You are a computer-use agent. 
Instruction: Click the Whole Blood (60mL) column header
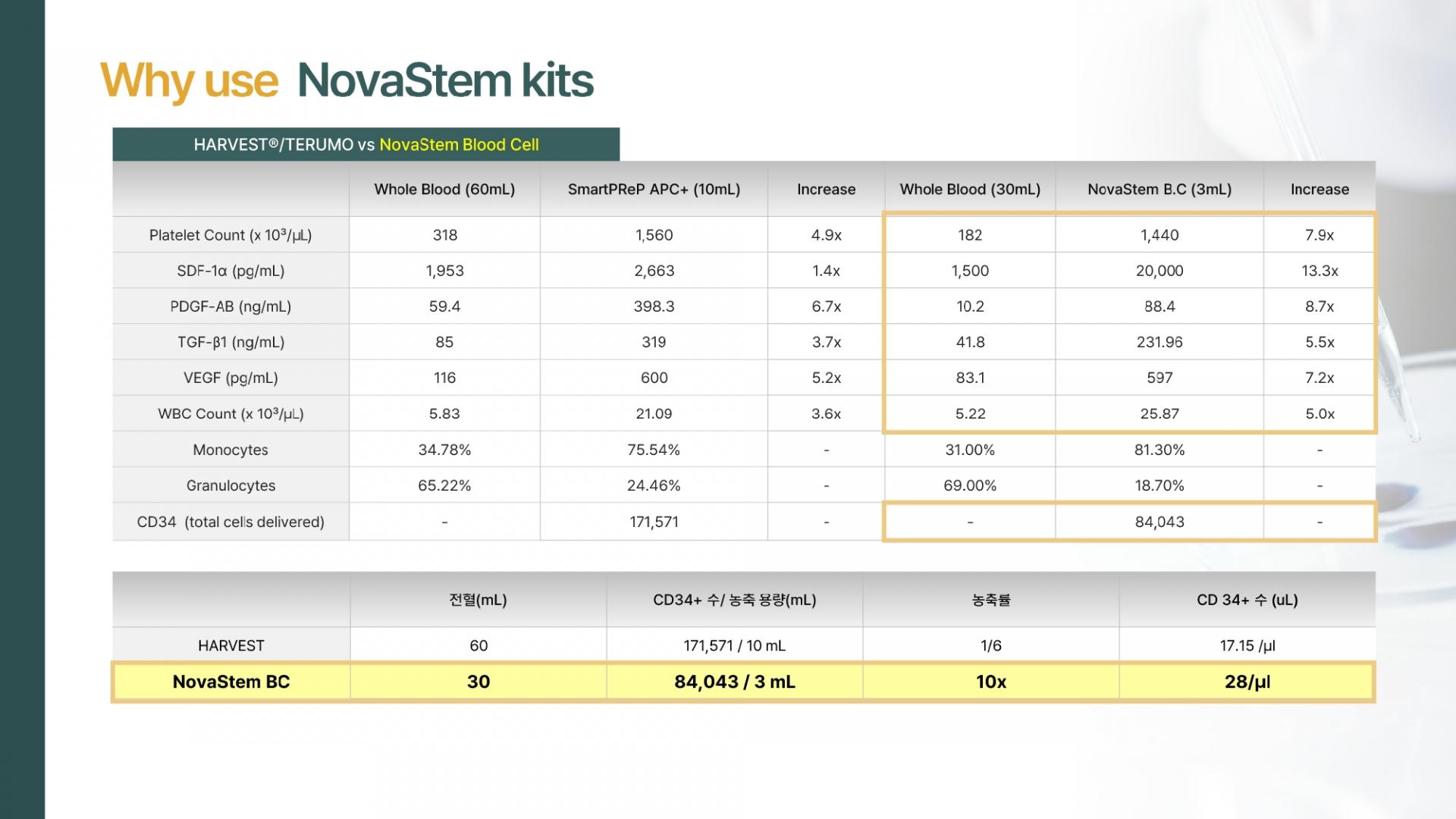pyautogui.click(x=444, y=190)
